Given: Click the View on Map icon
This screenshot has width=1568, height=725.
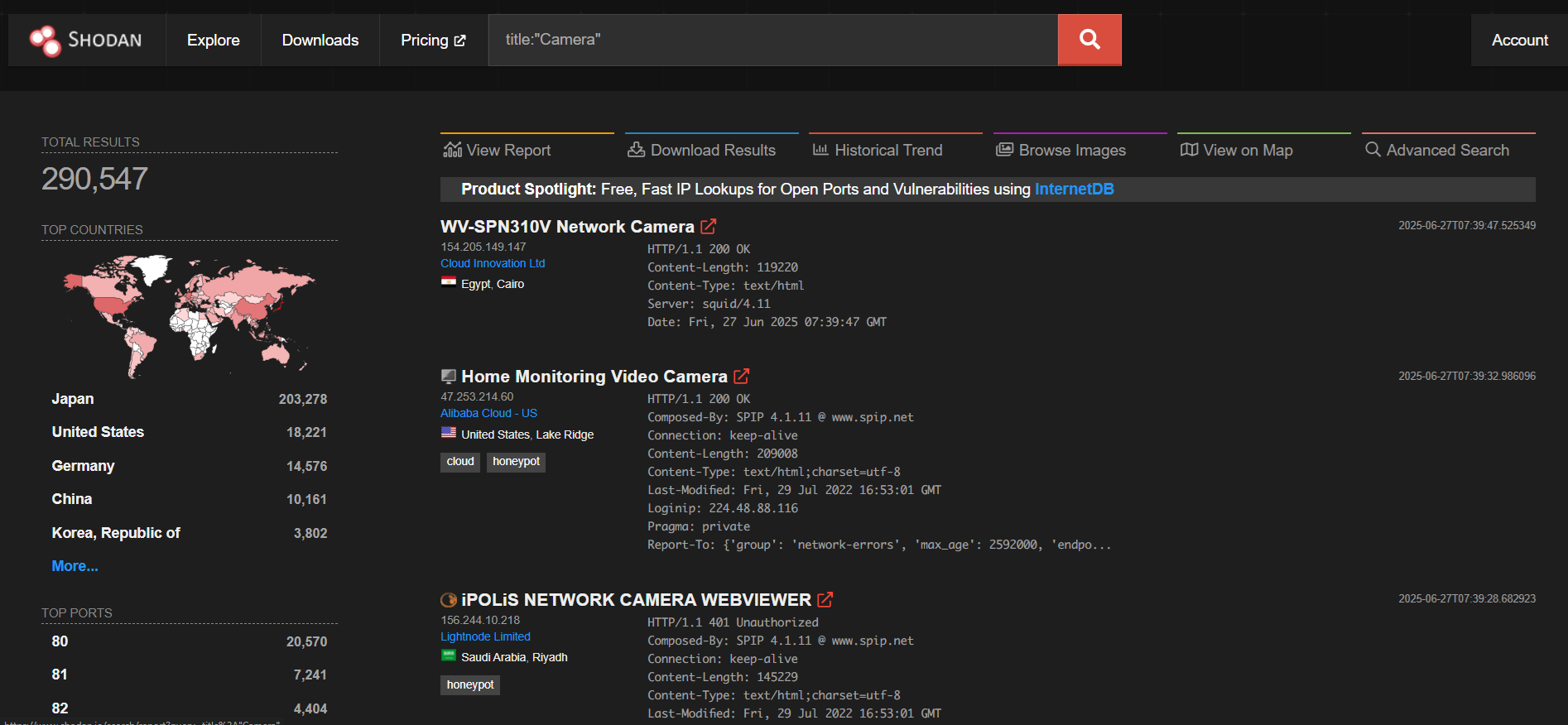Looking at the screenshot, I should click(x=1189, y=150).
